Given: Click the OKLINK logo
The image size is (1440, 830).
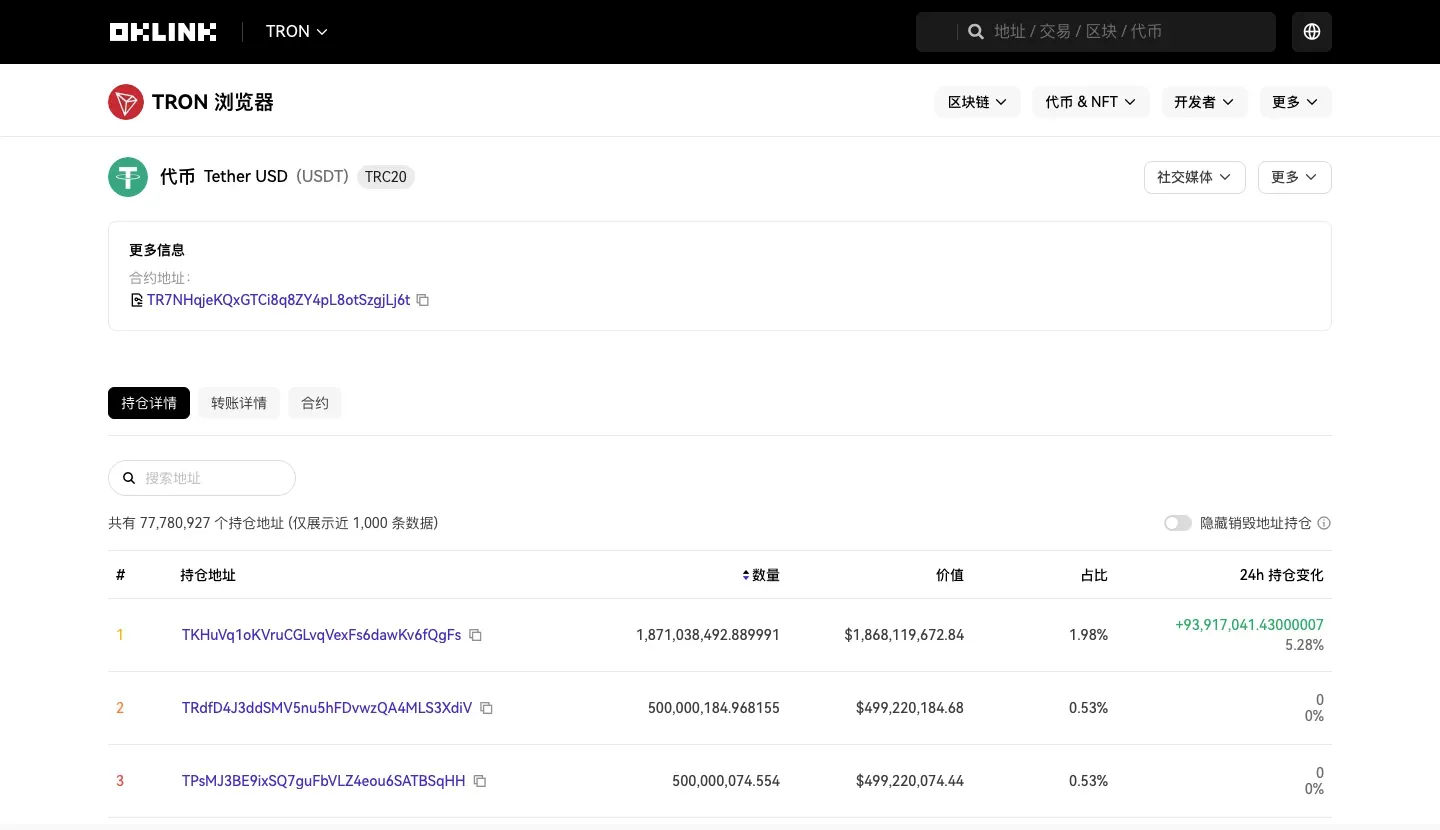Looking at the screenshot, I should coord(163,32).
